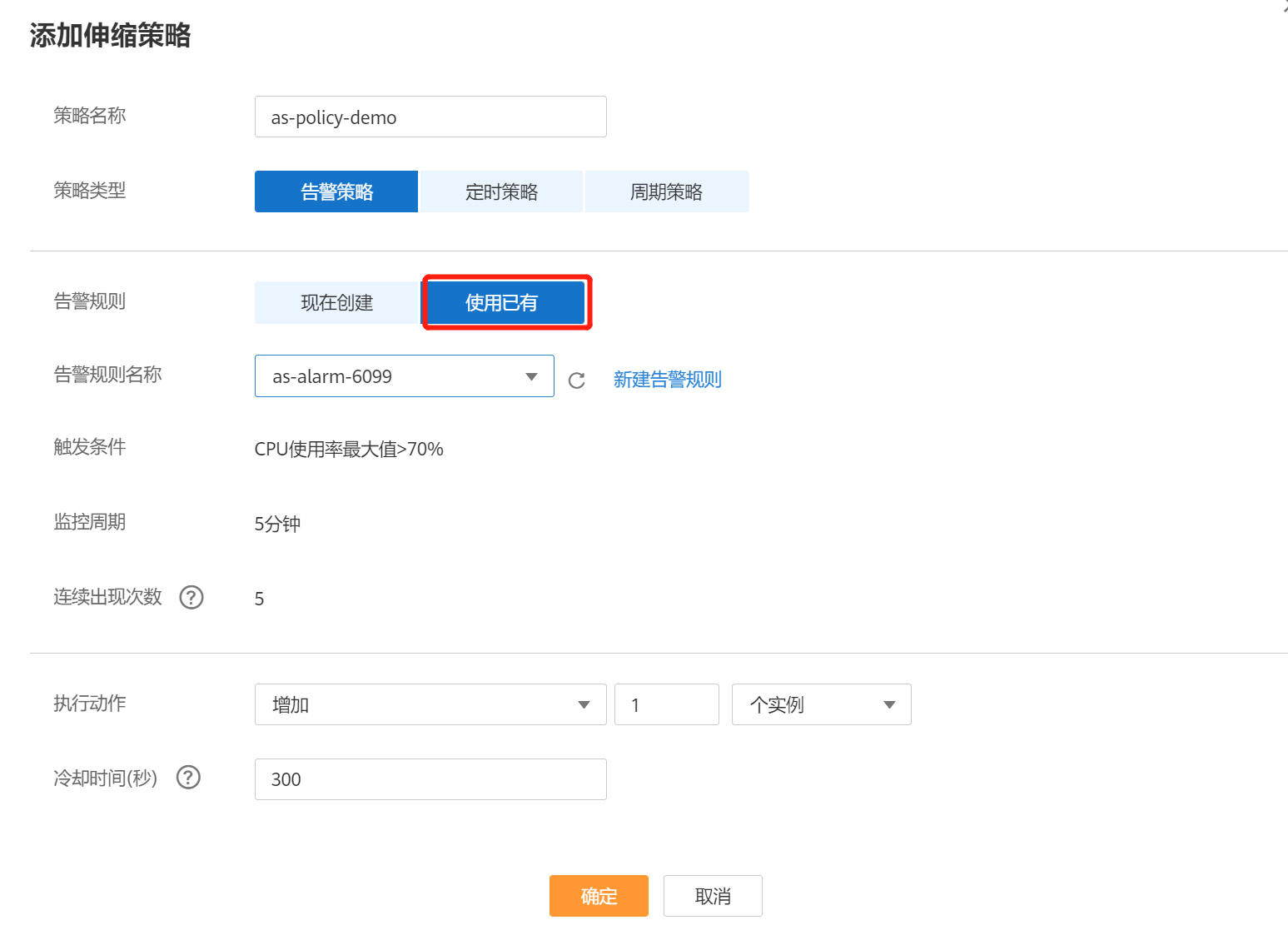Viewport: 1288px width, 945px height.
Task: Select the 周期策略 policy type
Action: point(667,191)
